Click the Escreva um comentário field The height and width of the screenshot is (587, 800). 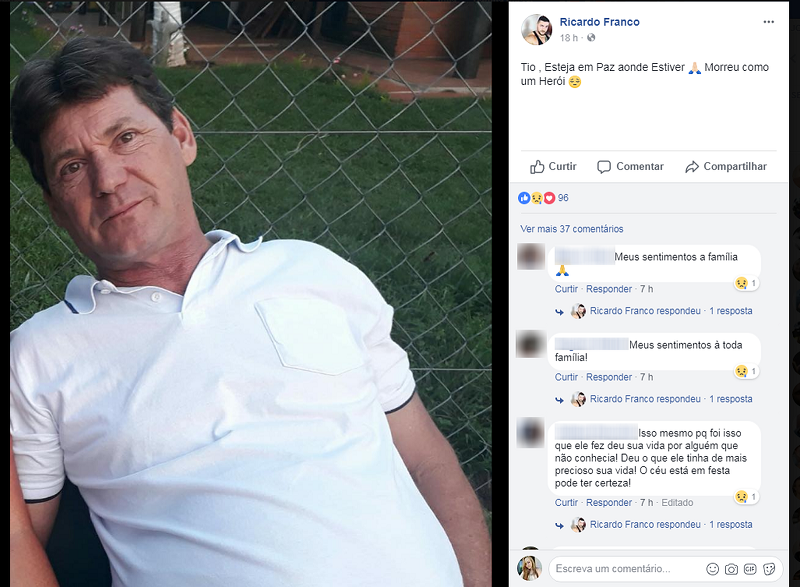tap(627, 569)
